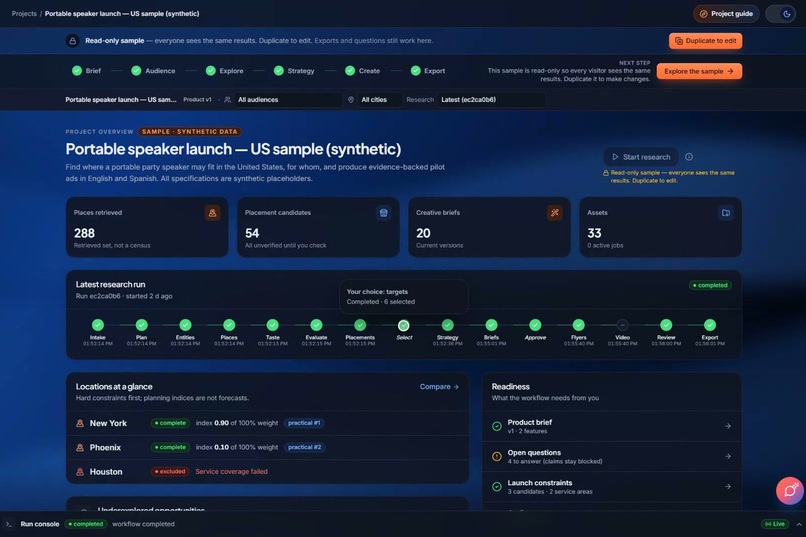Click the Creative briefs card icon

(x=555, y=213)
